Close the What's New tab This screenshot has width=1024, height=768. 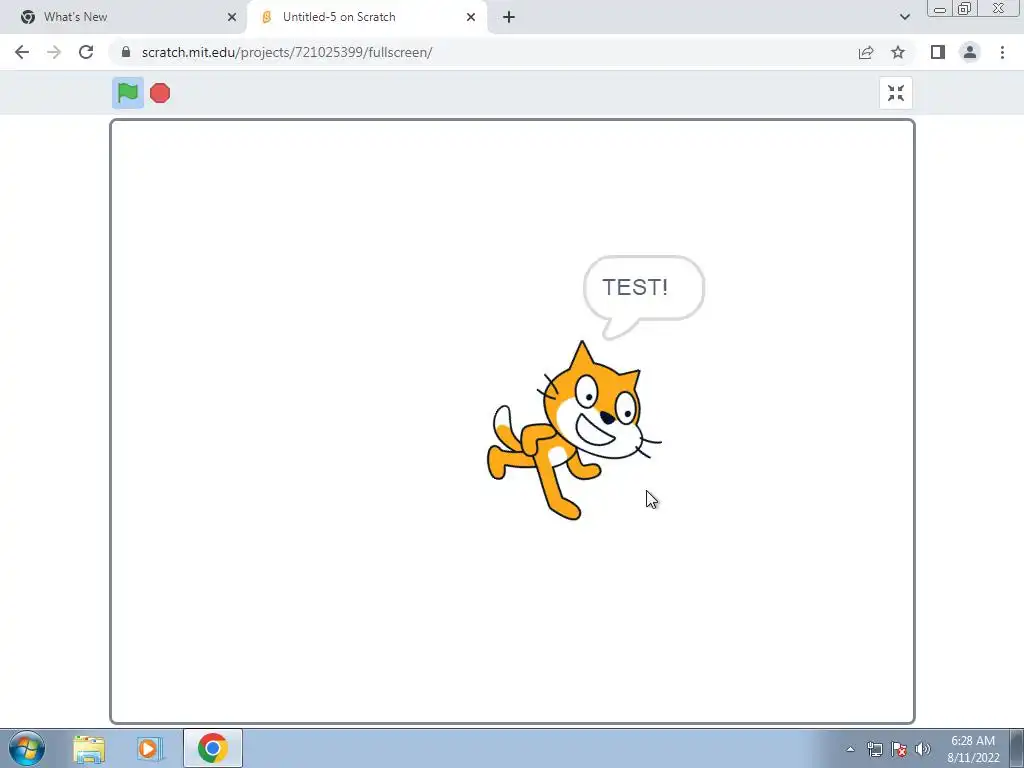click(x=232, y=17)
